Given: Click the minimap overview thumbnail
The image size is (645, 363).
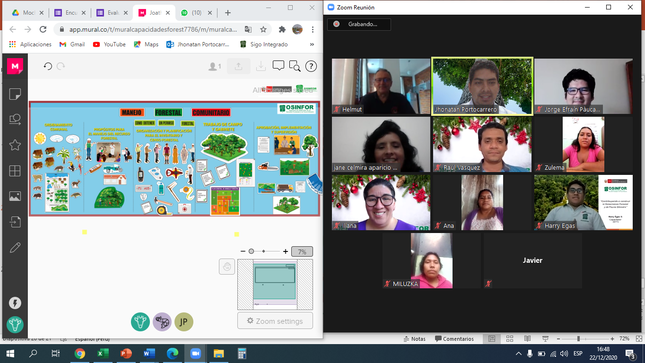Looking at the screenshot, I should coord(275,284).
